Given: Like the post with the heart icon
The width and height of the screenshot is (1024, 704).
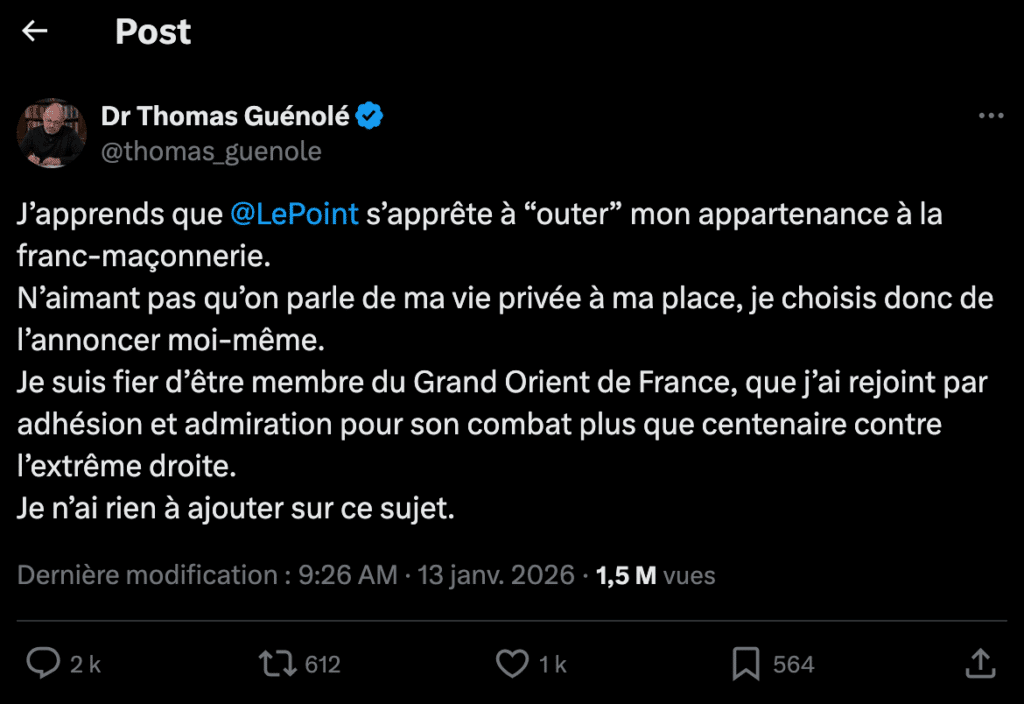Looking at the screenshot, I should coord(512,663).
